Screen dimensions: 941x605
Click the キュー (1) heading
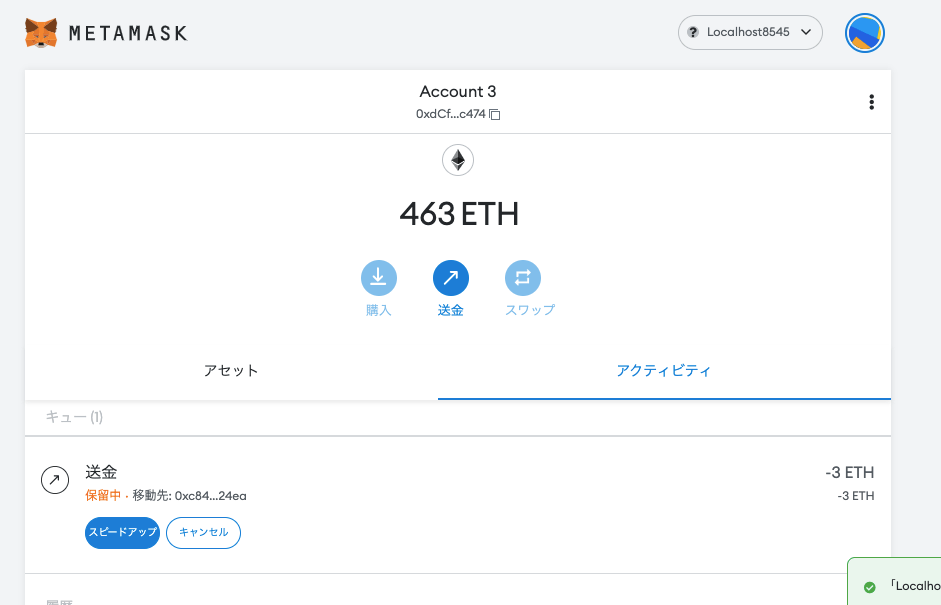[x=74, y=417]
